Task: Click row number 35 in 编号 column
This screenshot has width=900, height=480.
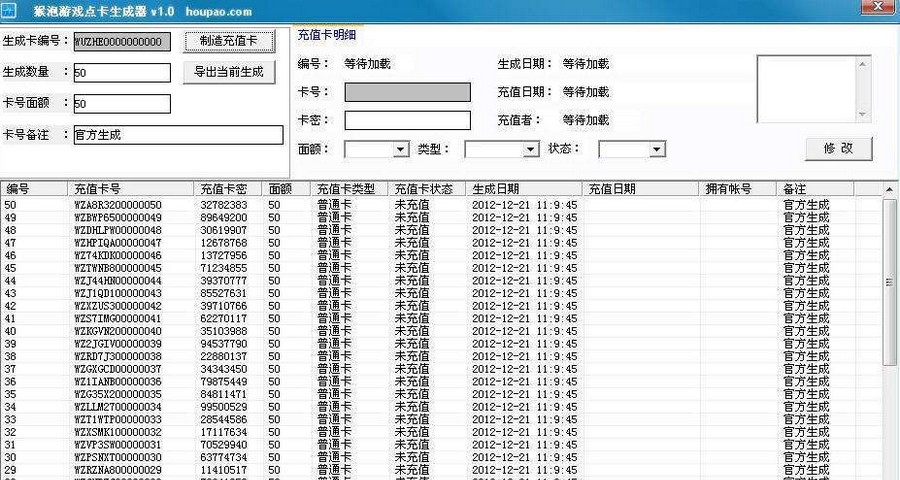Action: tap(10, 394)
